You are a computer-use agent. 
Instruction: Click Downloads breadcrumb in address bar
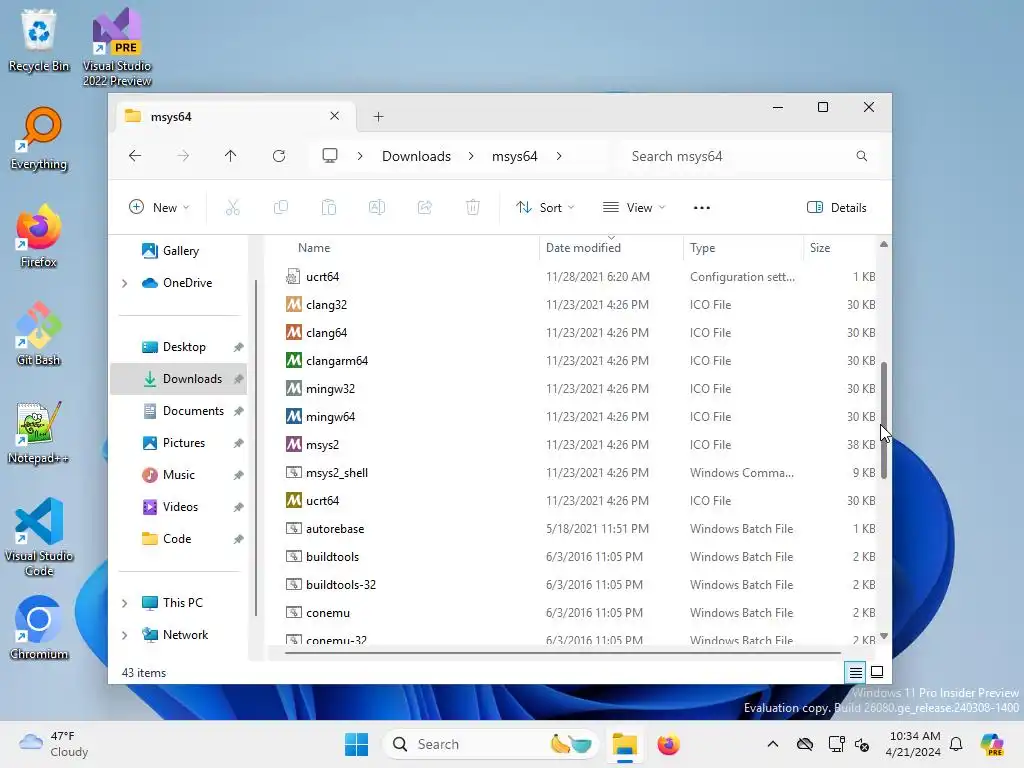pyautogui.click(x=416, y=156)
